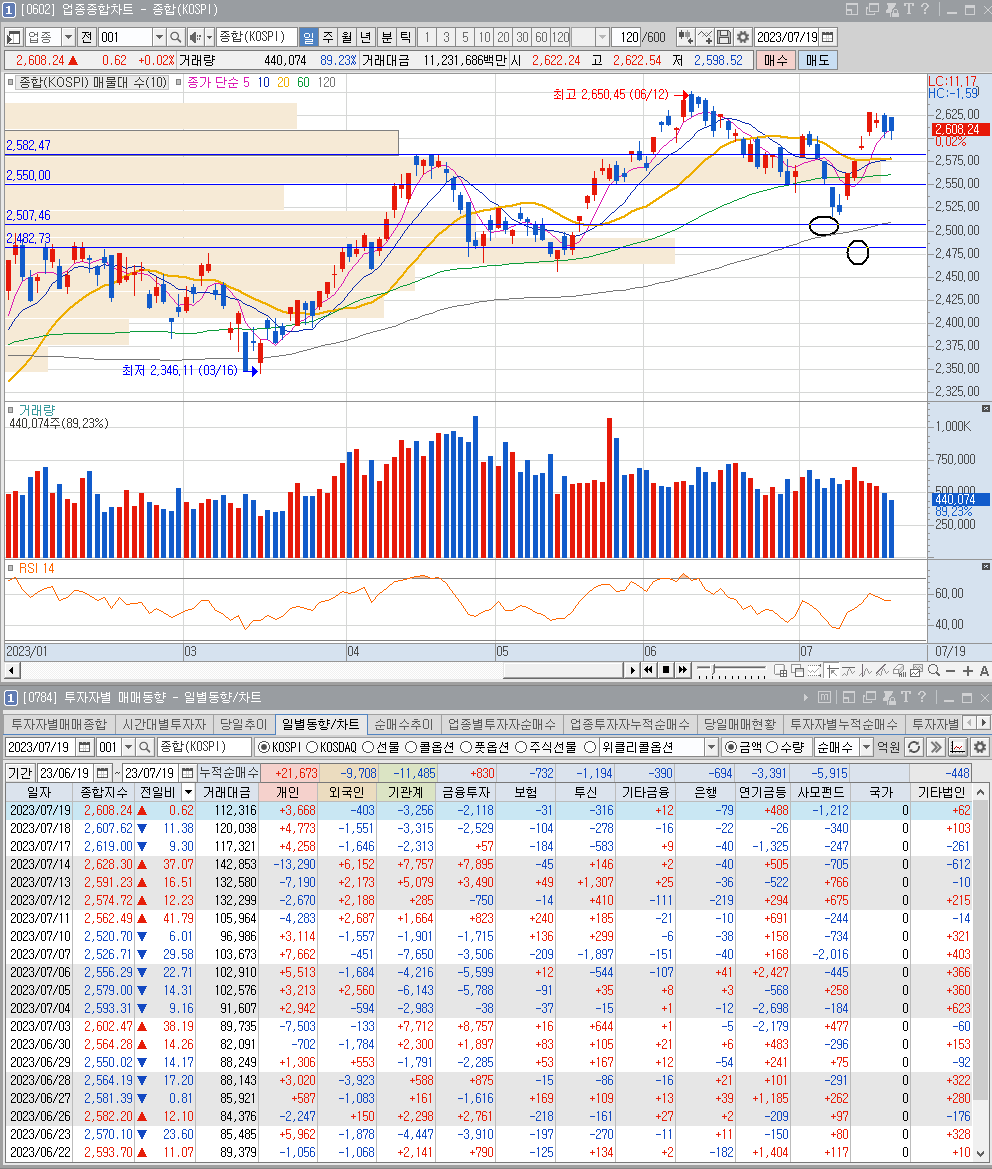Click the speaker sound icon in chart toolbar
This screenshot has width=992, height=1169.
[x=195, y=37]
